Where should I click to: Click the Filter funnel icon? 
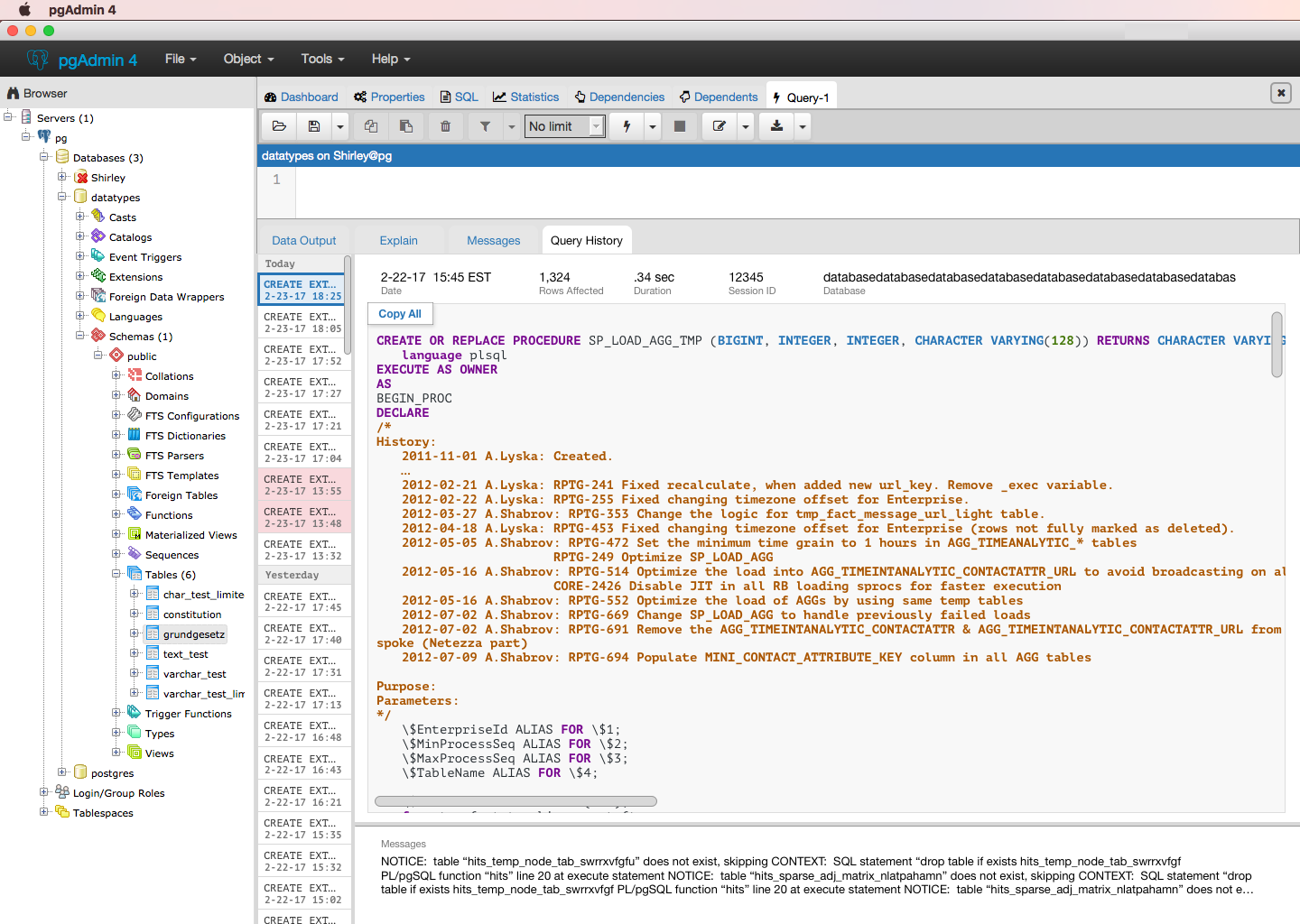(485, 126)
